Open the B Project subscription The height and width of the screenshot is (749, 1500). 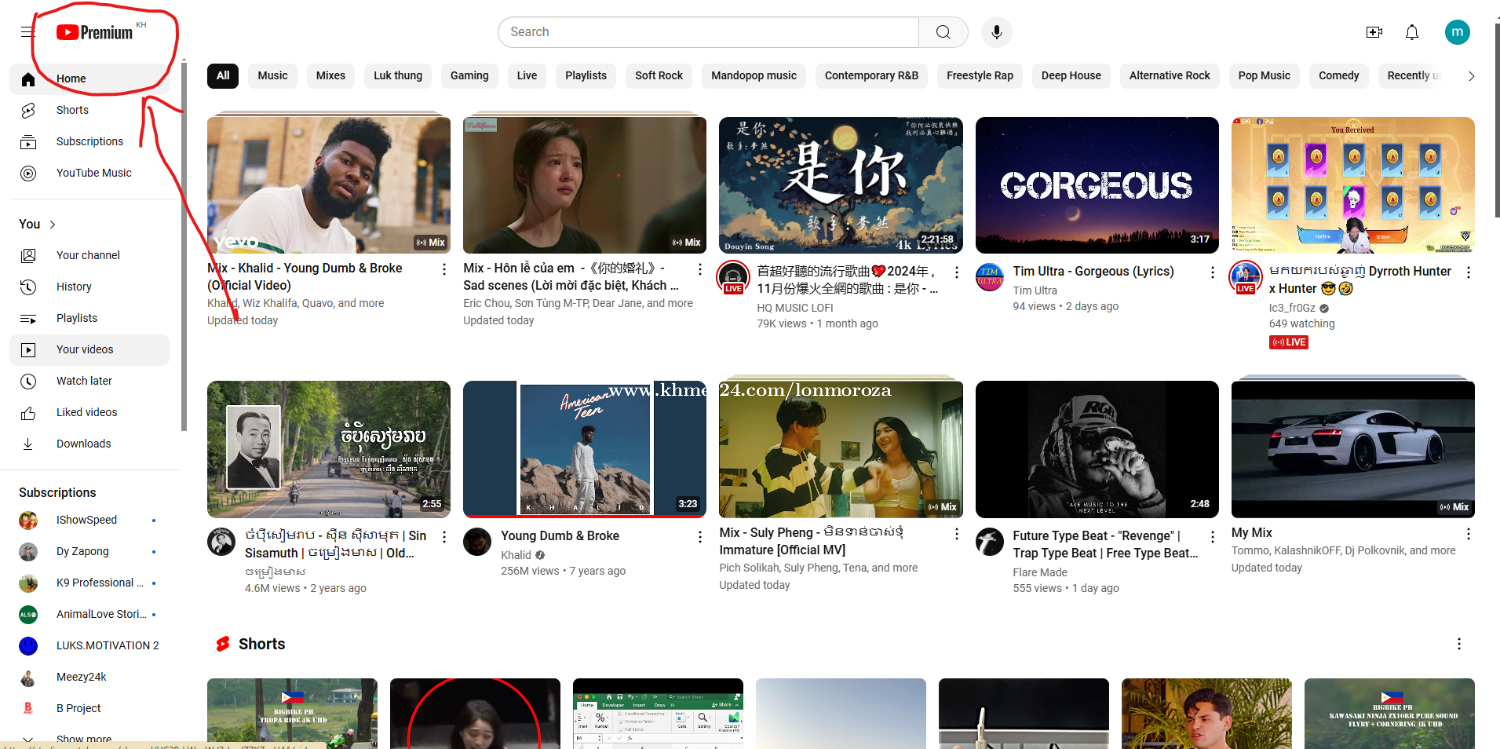click(x=89, y=708)
